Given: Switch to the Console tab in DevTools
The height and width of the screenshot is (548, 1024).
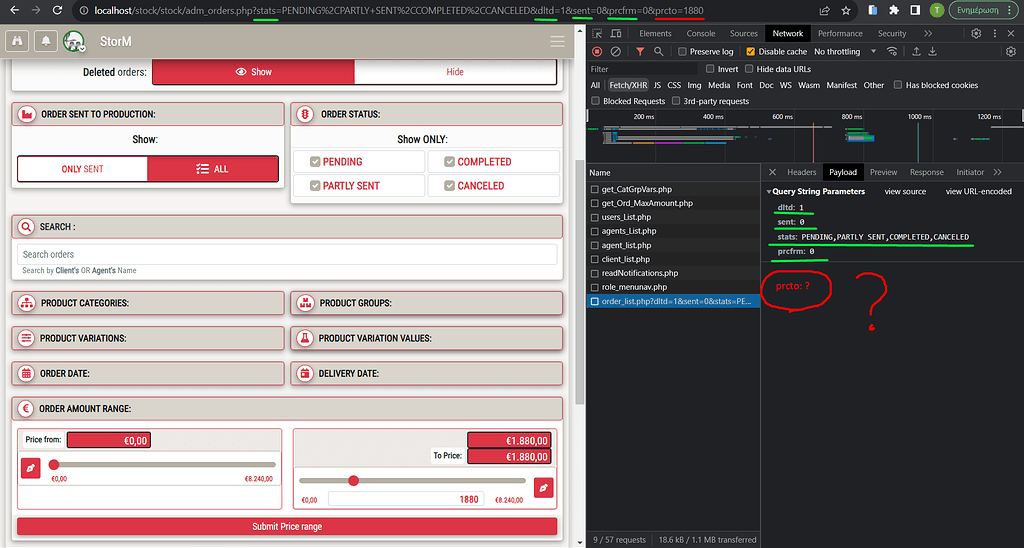Looking at the screenshot, I should point(700,33).
